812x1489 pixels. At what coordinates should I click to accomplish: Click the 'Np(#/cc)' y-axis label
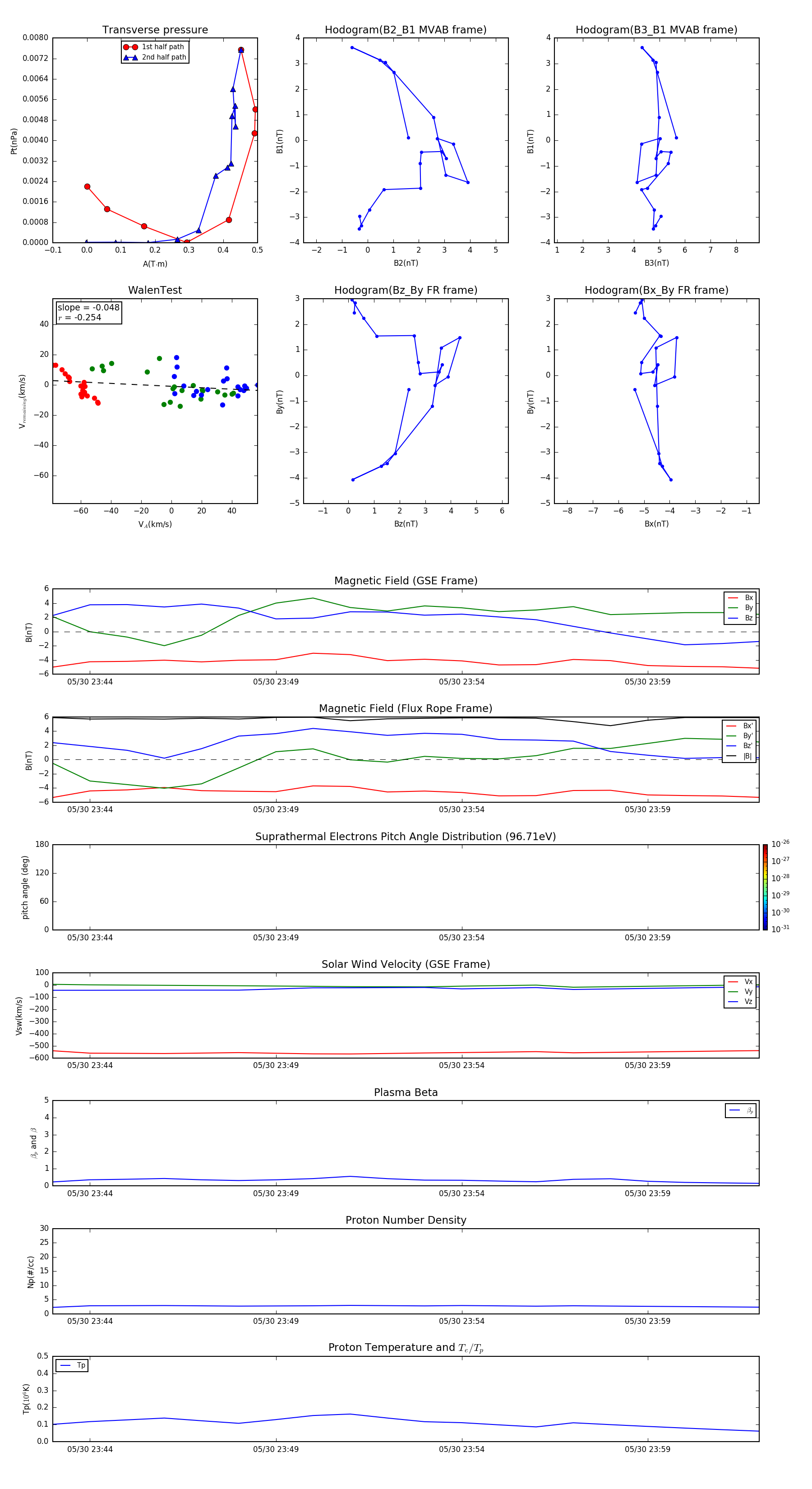point(31,1271)
